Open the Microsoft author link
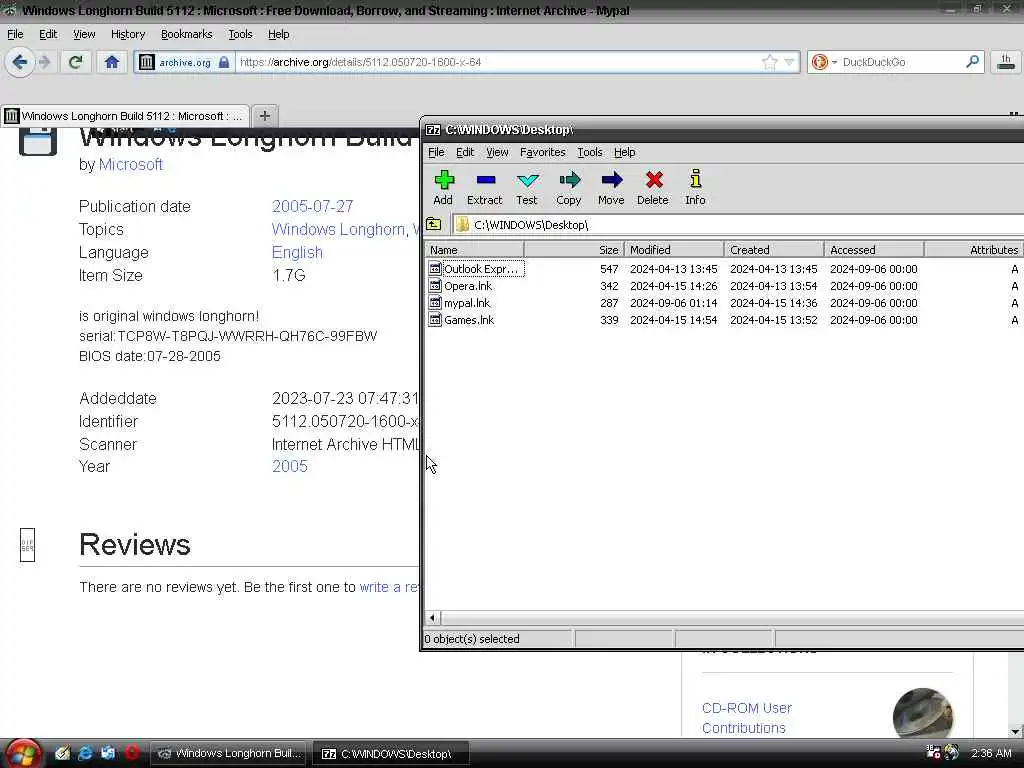Image resolution: width=1024 pixels, height=768 pixels. click(131, 165)
